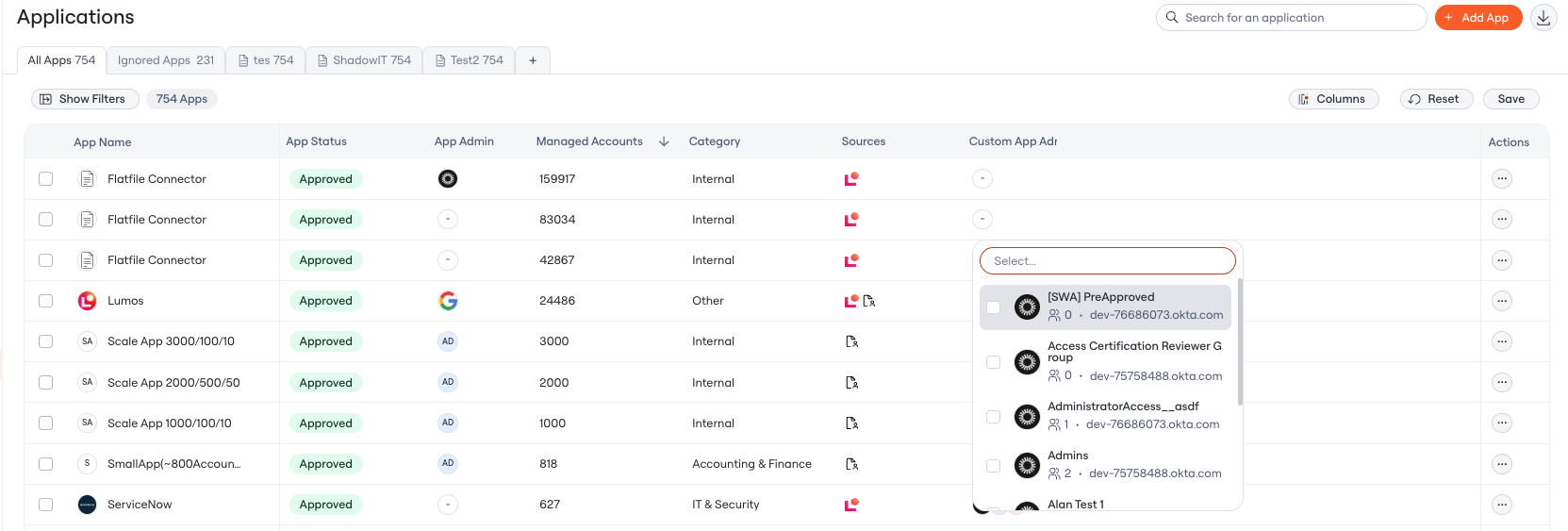Open custom admin selector in 83034 row
1568x531 pixels.
click(982, 219)
